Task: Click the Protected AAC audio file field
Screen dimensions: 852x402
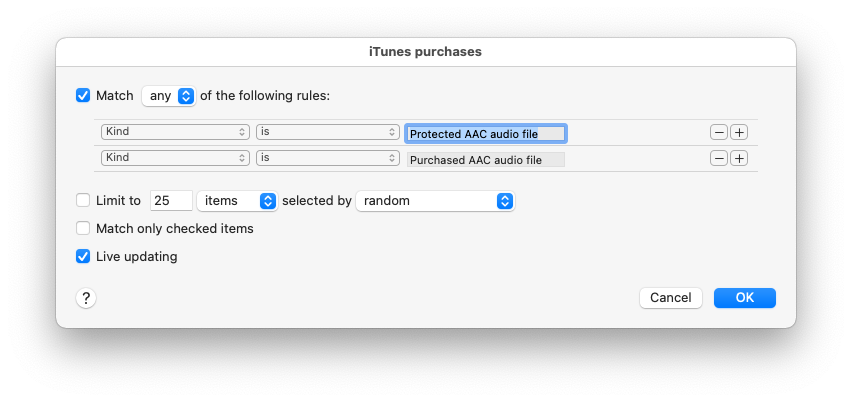Action: point(486,133)
